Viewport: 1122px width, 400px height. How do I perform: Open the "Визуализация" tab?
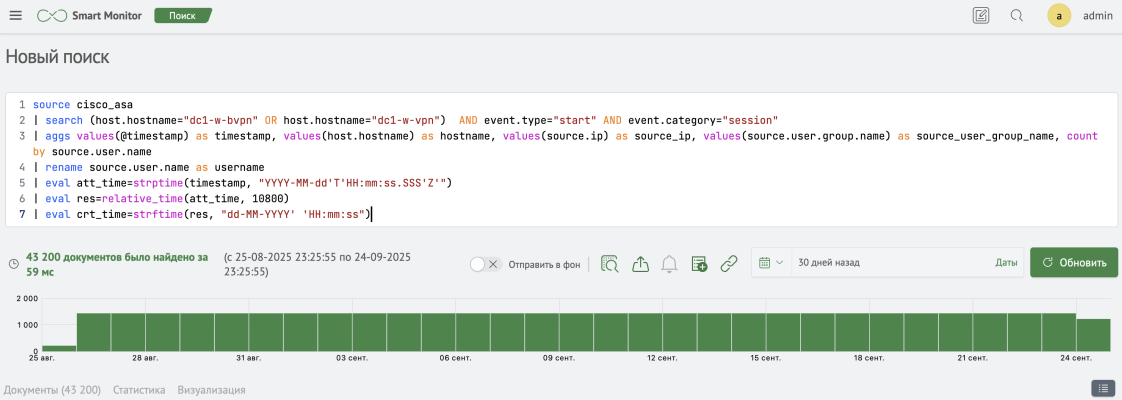[211, 390]
